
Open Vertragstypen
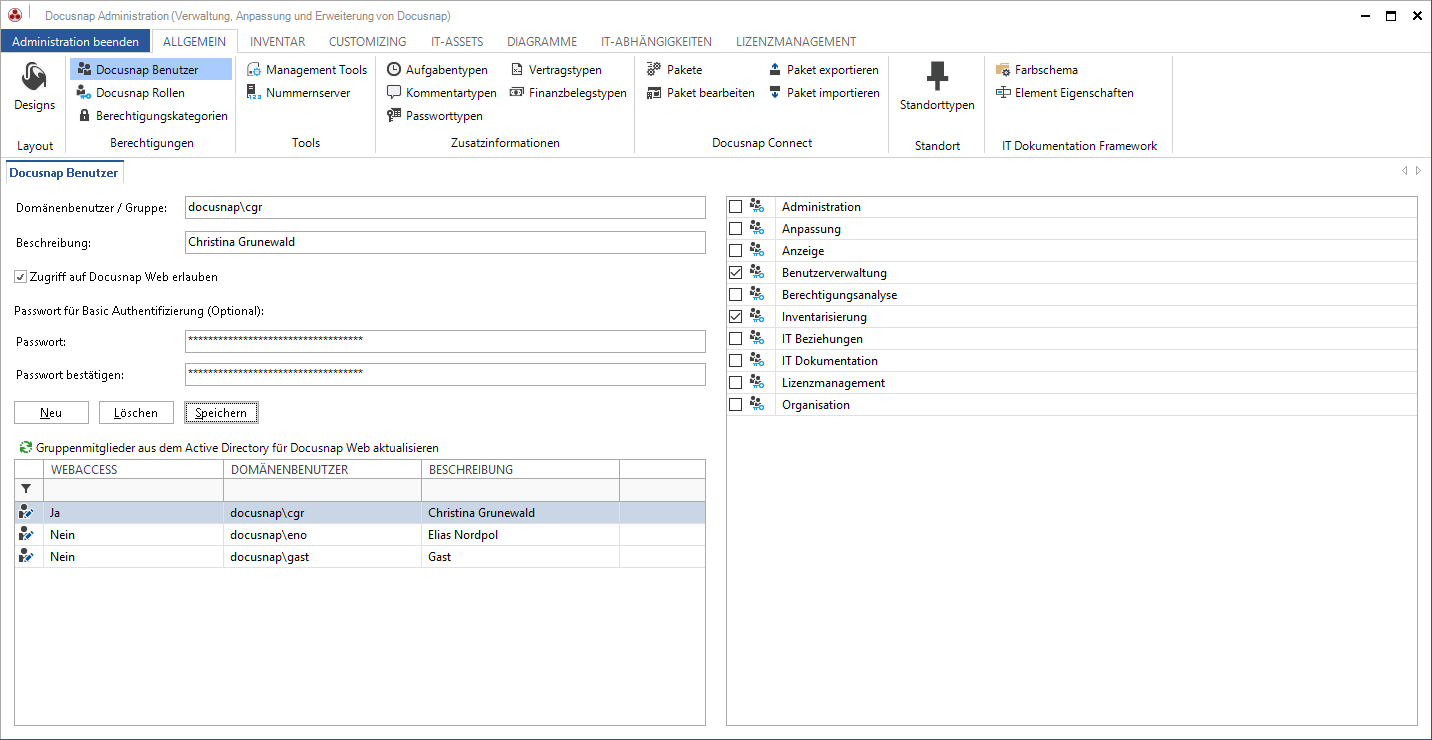(x=556, y=70)
